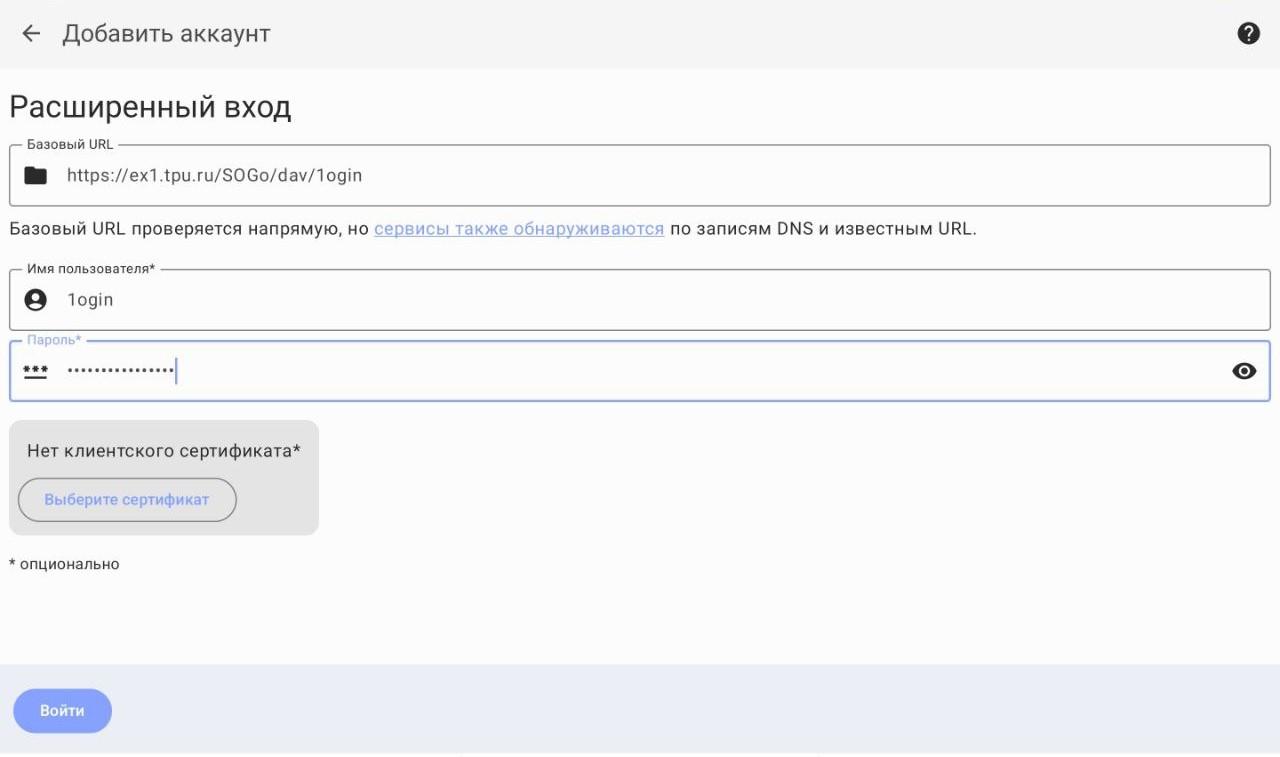Click the 'Базовый URL' floating label
Screen dimensions: 1280x757
pyautogui.click(x=70, y=144)
